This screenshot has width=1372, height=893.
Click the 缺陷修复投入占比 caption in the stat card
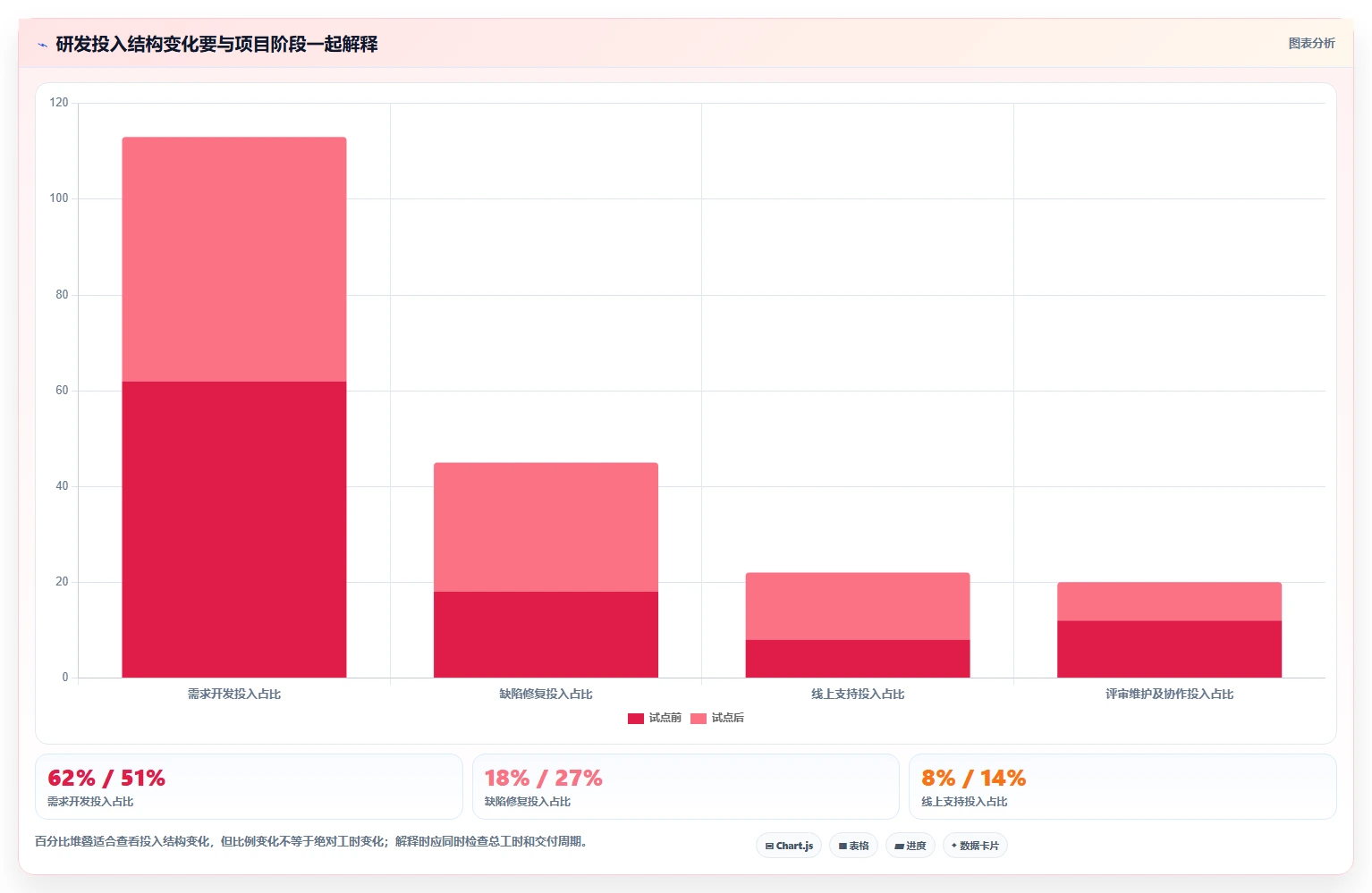point(528,802)
